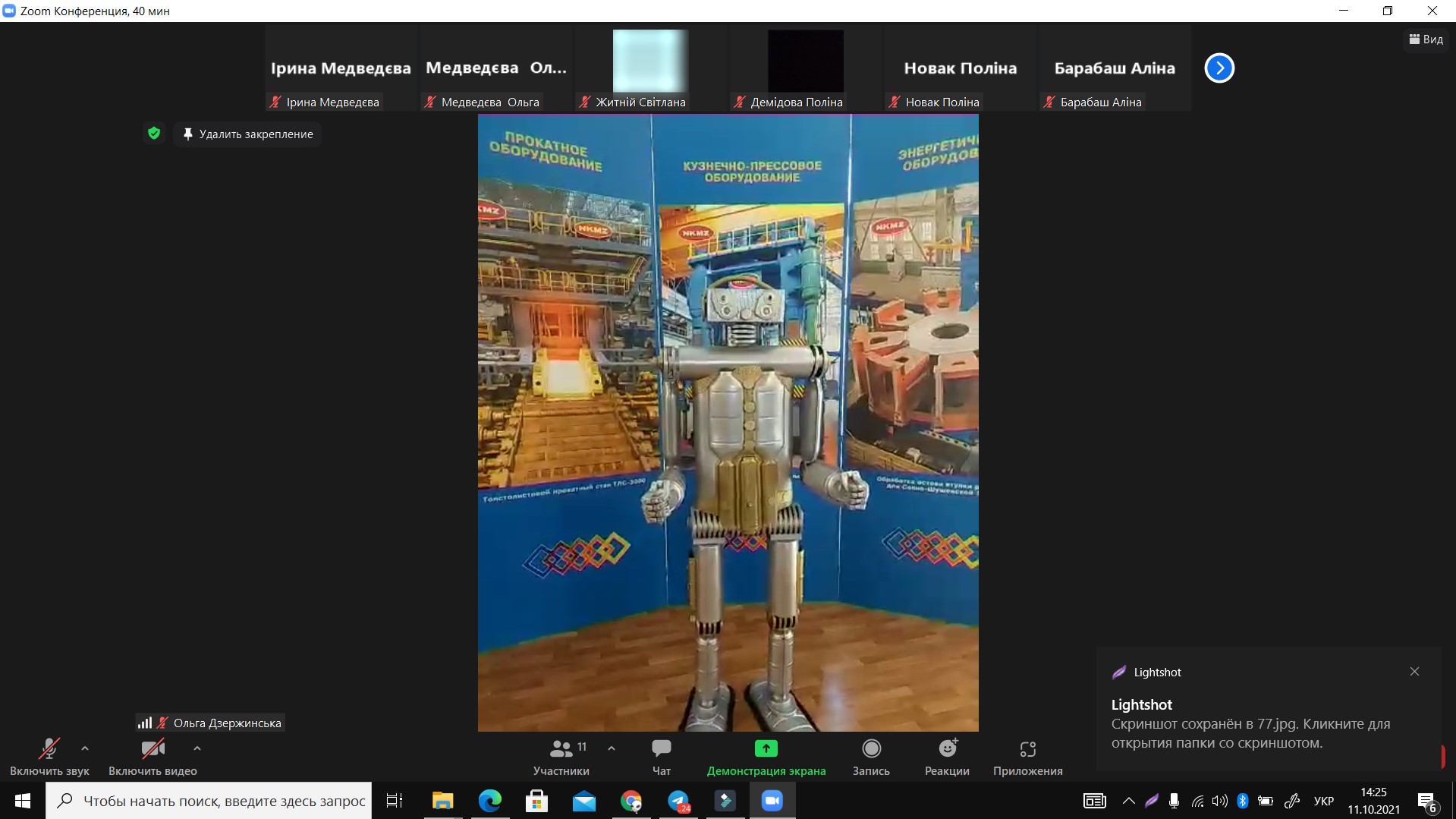The width and height of the screenshot is (1456, 819).
Task: Click the Windows taskbar search box
Action: click(209, 801)
